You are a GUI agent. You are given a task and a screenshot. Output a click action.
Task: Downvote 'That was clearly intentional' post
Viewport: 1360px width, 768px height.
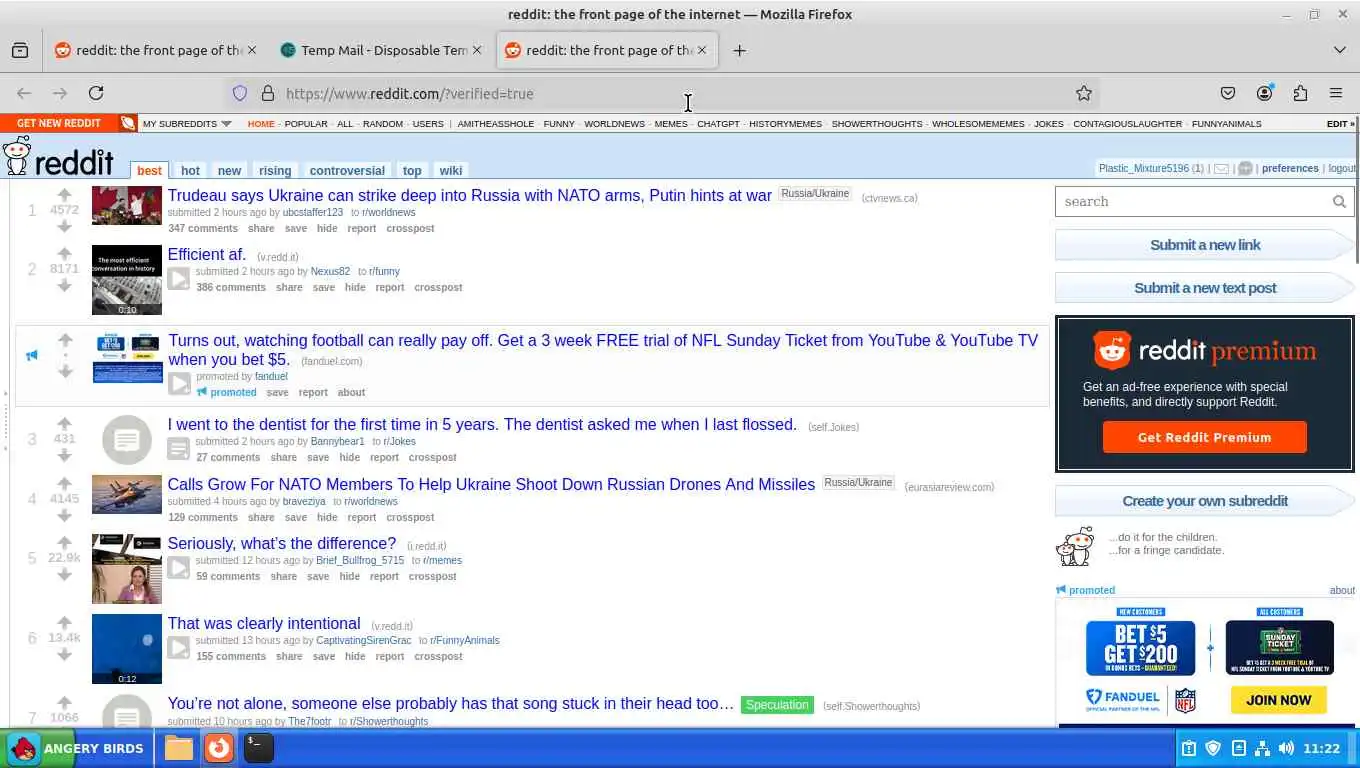pos(64,654)
